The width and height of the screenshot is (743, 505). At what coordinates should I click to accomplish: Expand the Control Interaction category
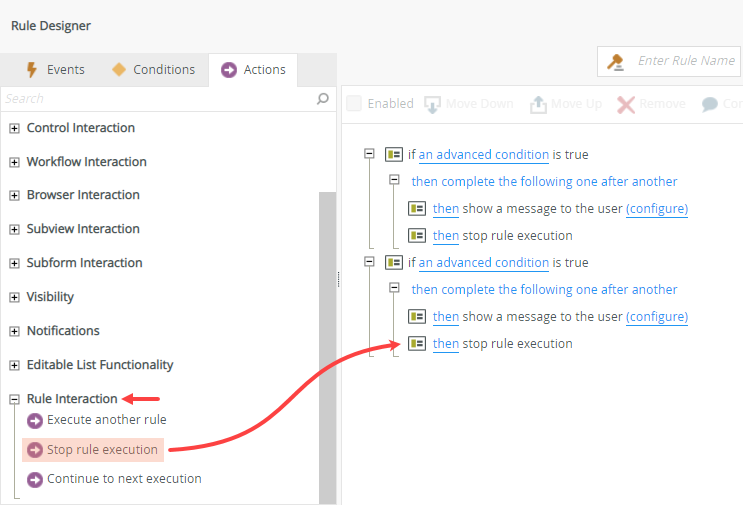(x=14, y=128)
